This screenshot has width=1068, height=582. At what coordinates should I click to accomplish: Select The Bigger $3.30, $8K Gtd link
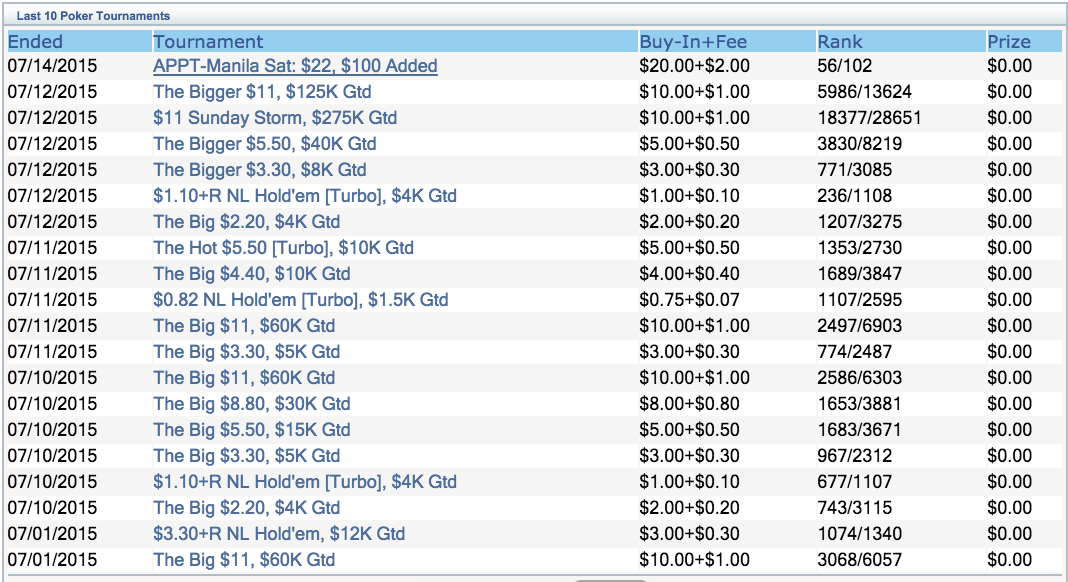[259, 170]
